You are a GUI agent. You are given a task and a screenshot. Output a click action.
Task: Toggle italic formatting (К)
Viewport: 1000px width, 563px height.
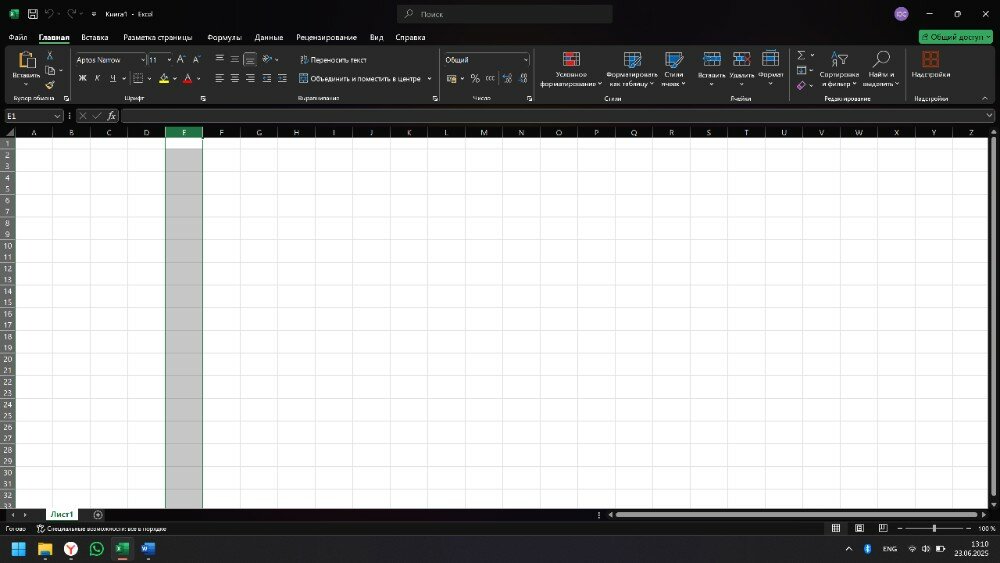pyautogui.click(x=98, y=78)
